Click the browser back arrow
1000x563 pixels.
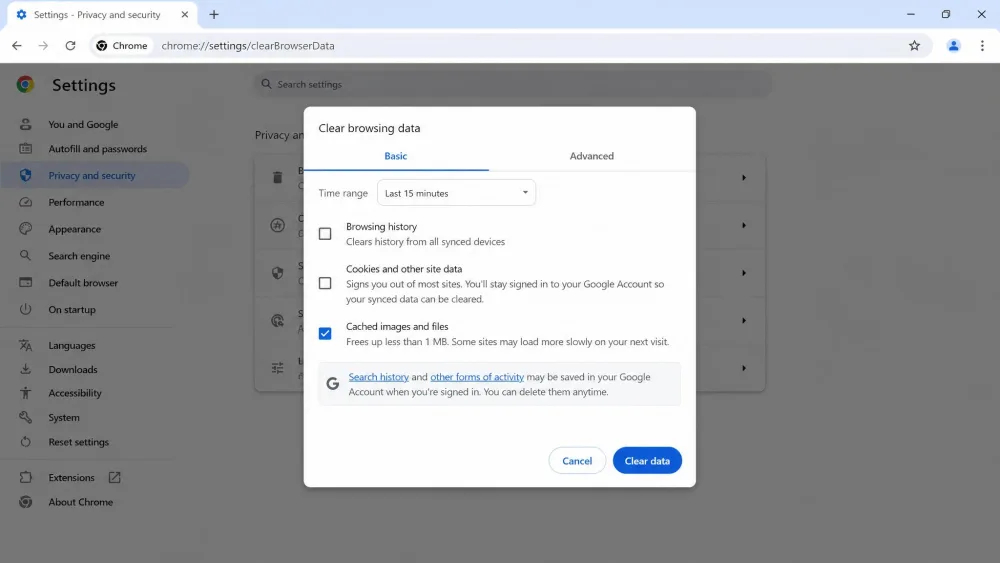pos(17,46)
